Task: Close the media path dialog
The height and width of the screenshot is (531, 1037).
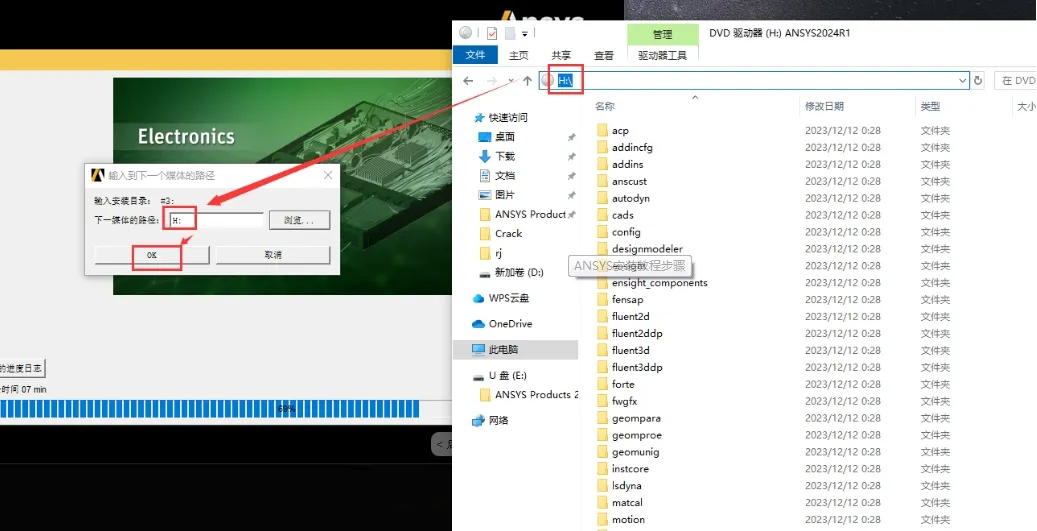Action: pos(328,175)
